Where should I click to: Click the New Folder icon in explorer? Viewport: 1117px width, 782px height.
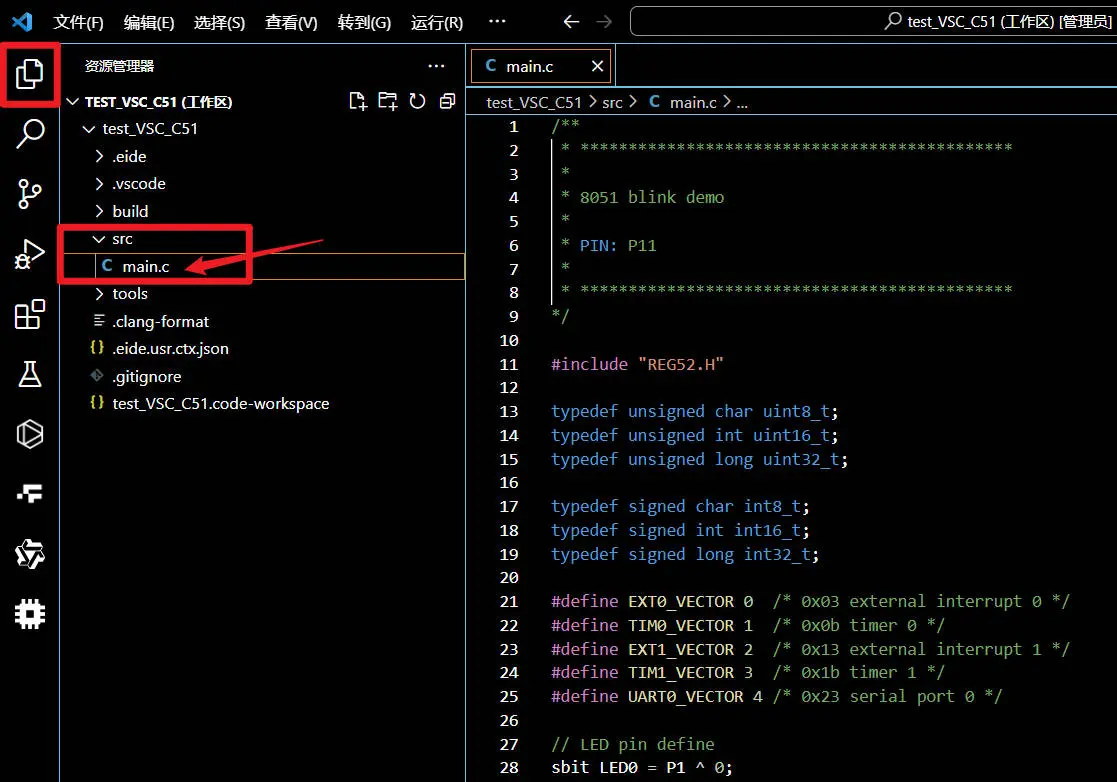click(387, 101)
